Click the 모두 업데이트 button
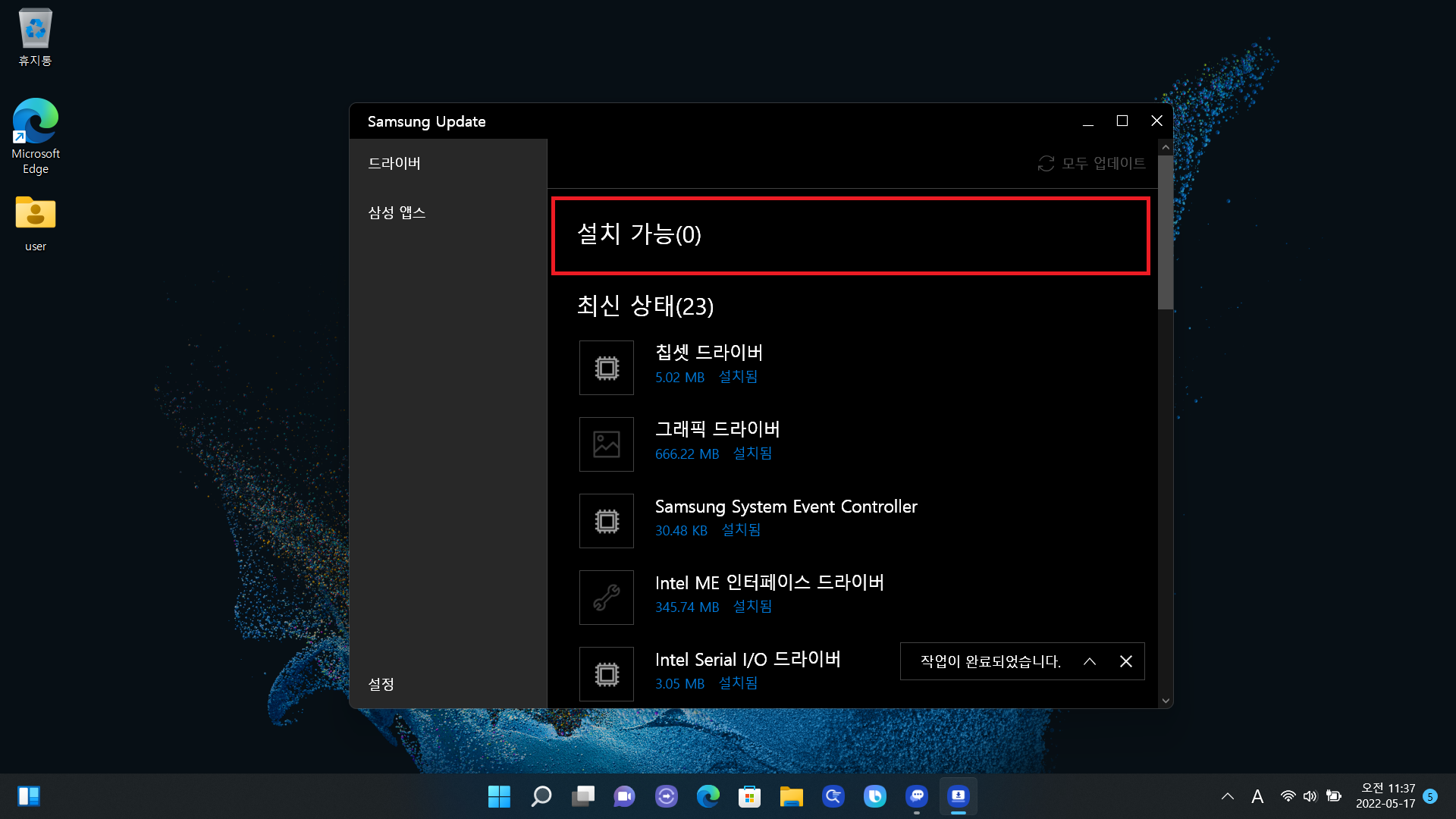The width and height of the screenshot is (1456, 819). 1103,164
